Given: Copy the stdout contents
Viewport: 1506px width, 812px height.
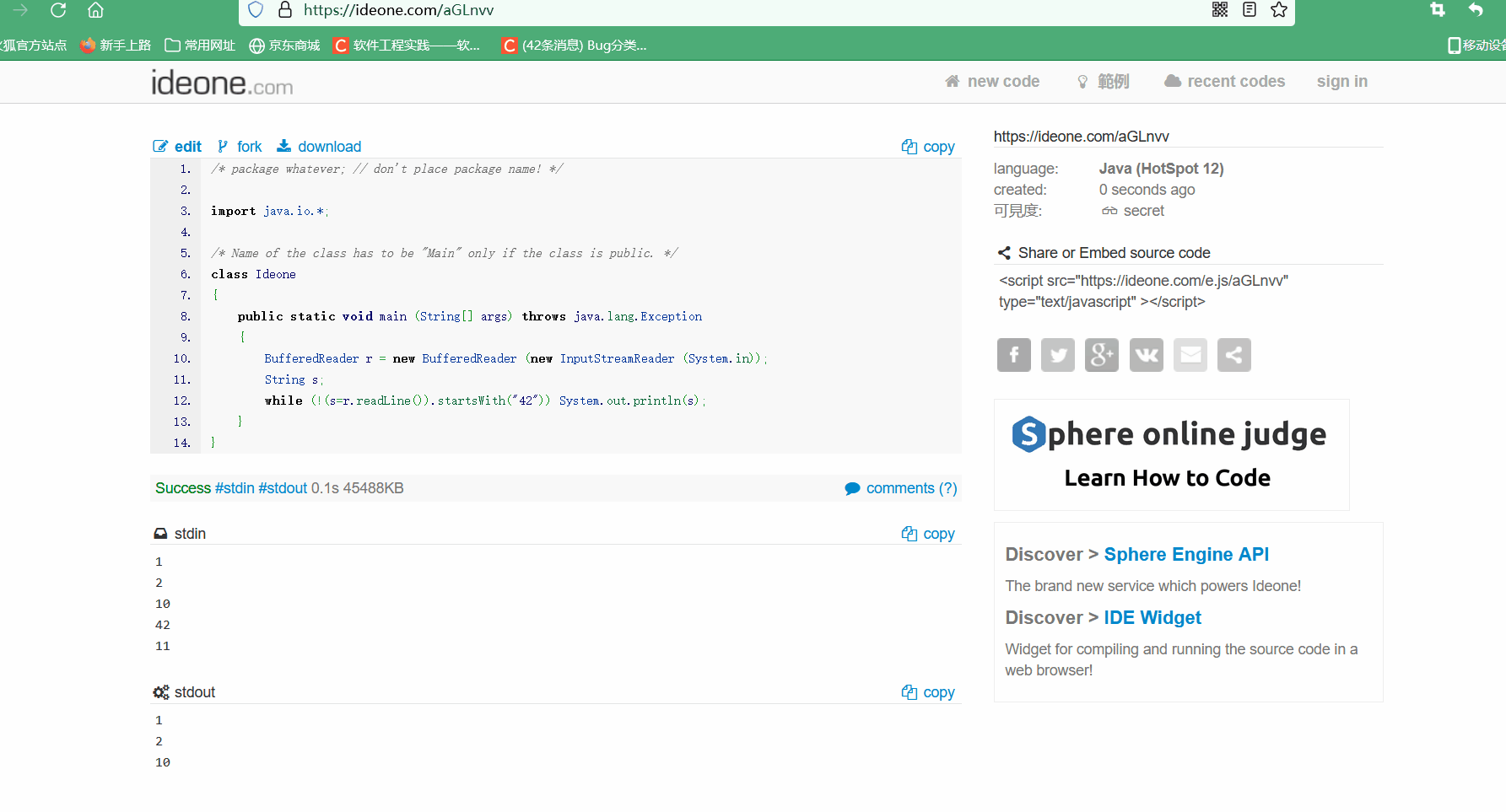Looking at the screenshot, I should point(928,692).
